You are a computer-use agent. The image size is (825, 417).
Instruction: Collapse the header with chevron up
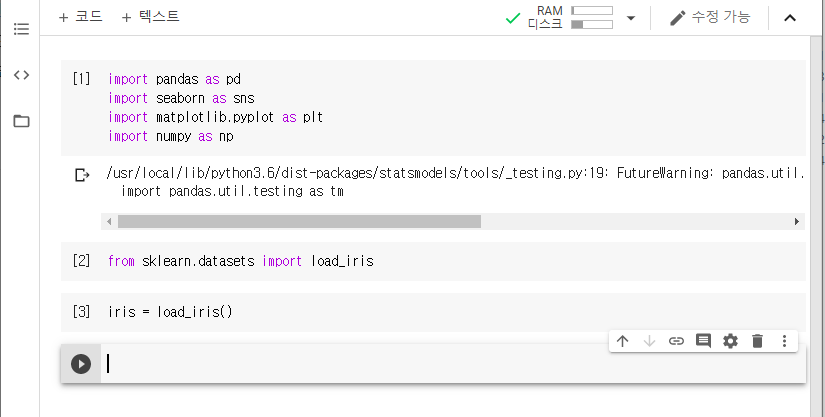[790, 18]
